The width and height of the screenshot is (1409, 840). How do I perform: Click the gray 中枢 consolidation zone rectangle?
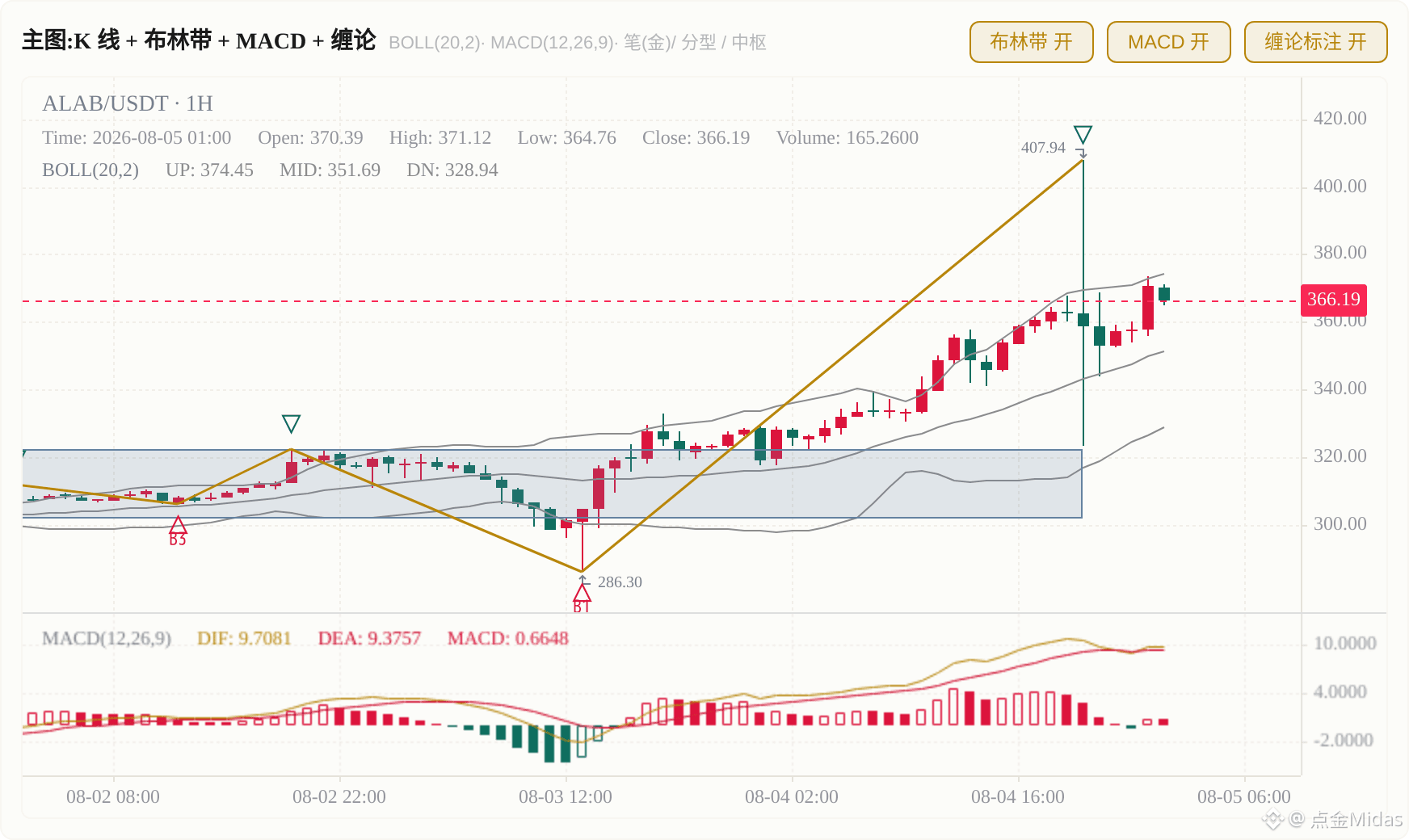click(553, 484)
